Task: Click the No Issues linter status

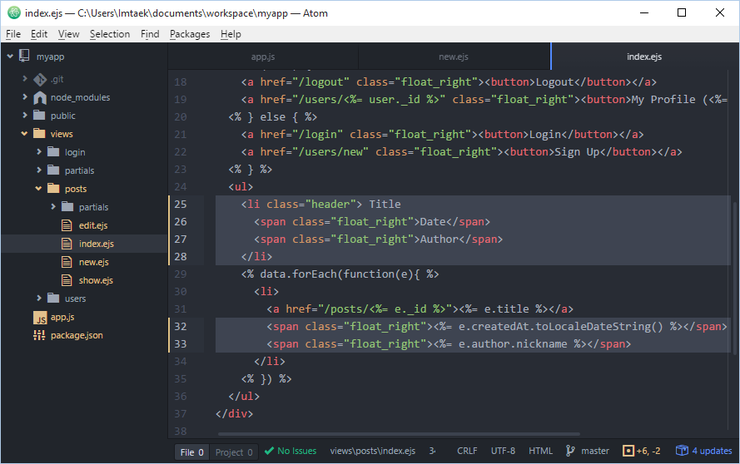Action: (290, 451)
